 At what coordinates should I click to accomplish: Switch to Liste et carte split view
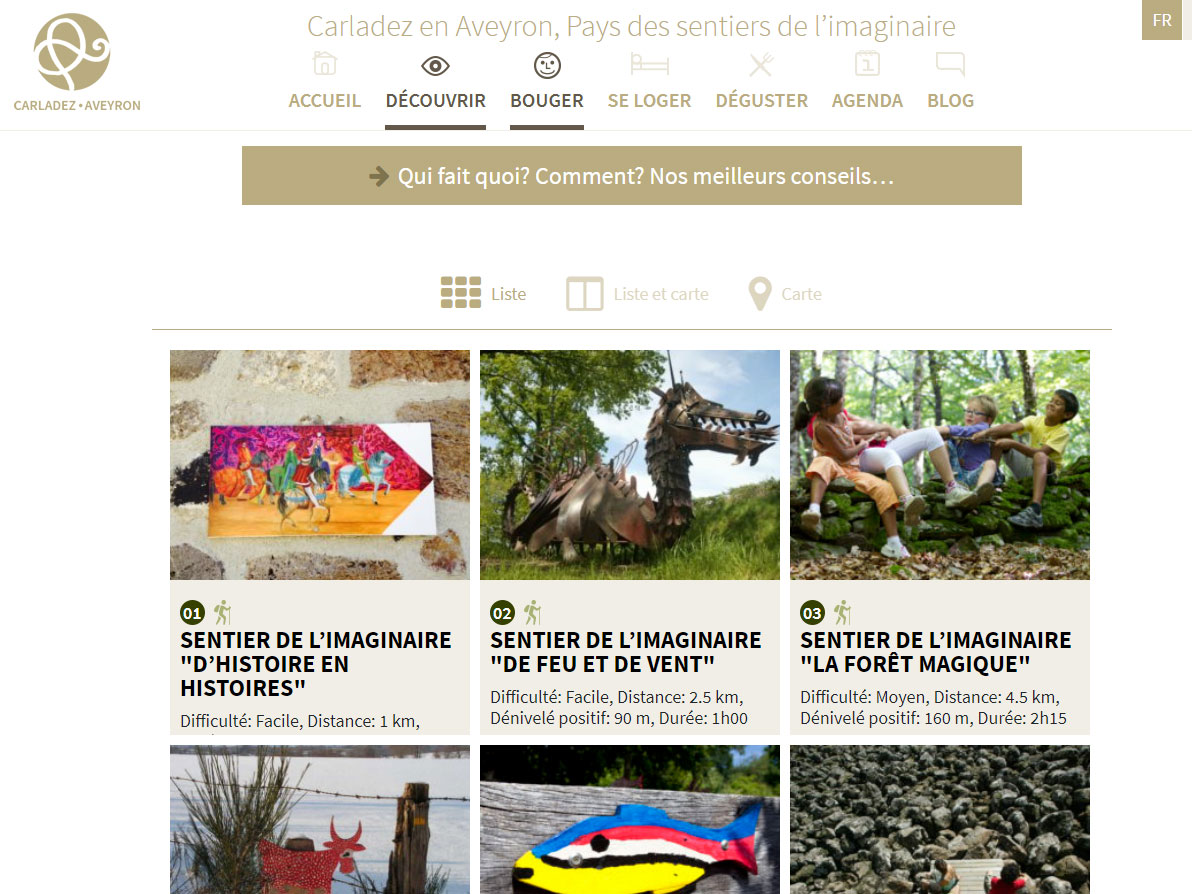(x=637, y=294)
